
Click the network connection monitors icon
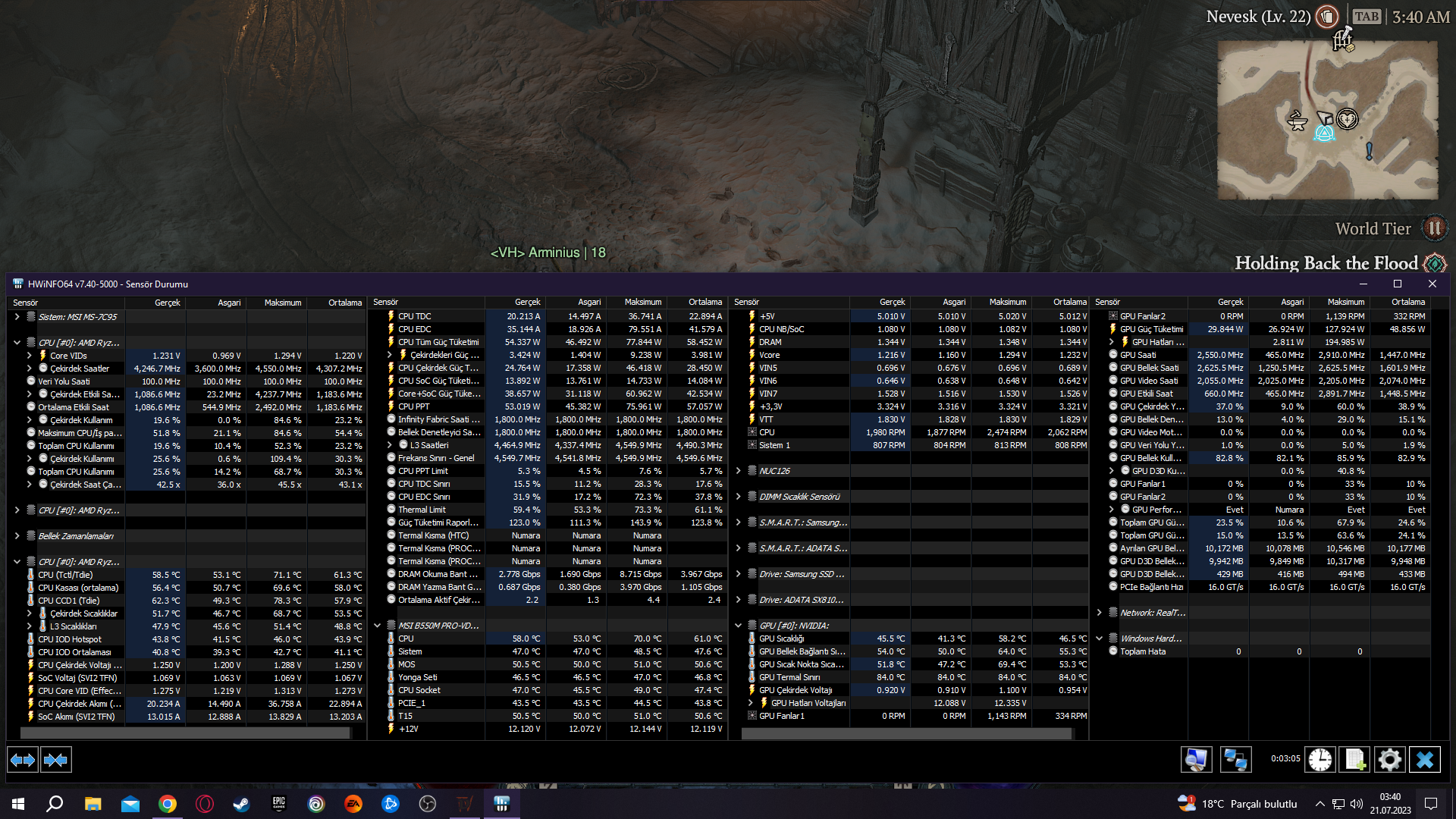(x=1235, y=759)
